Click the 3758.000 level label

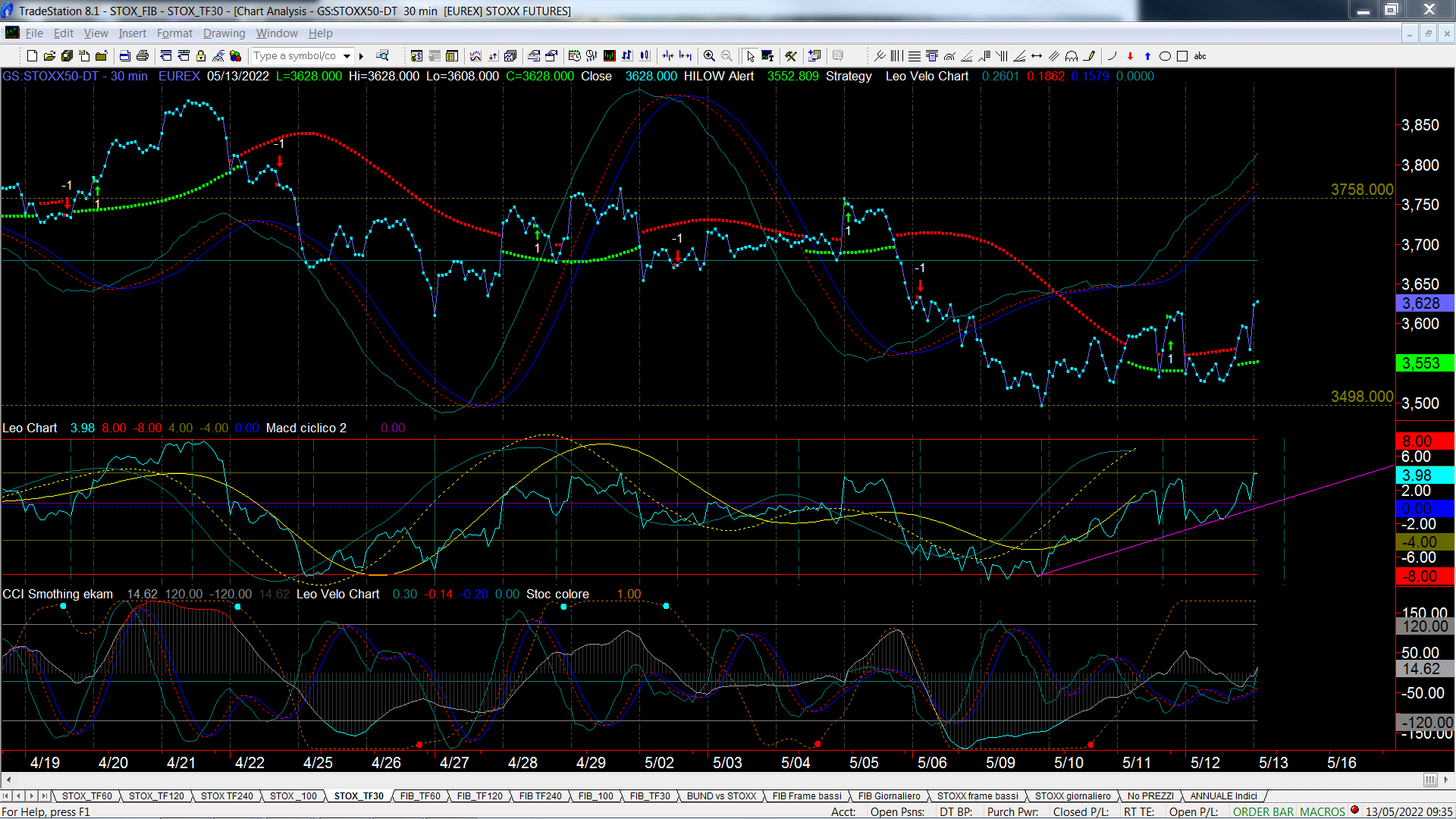pos(1362,190)
